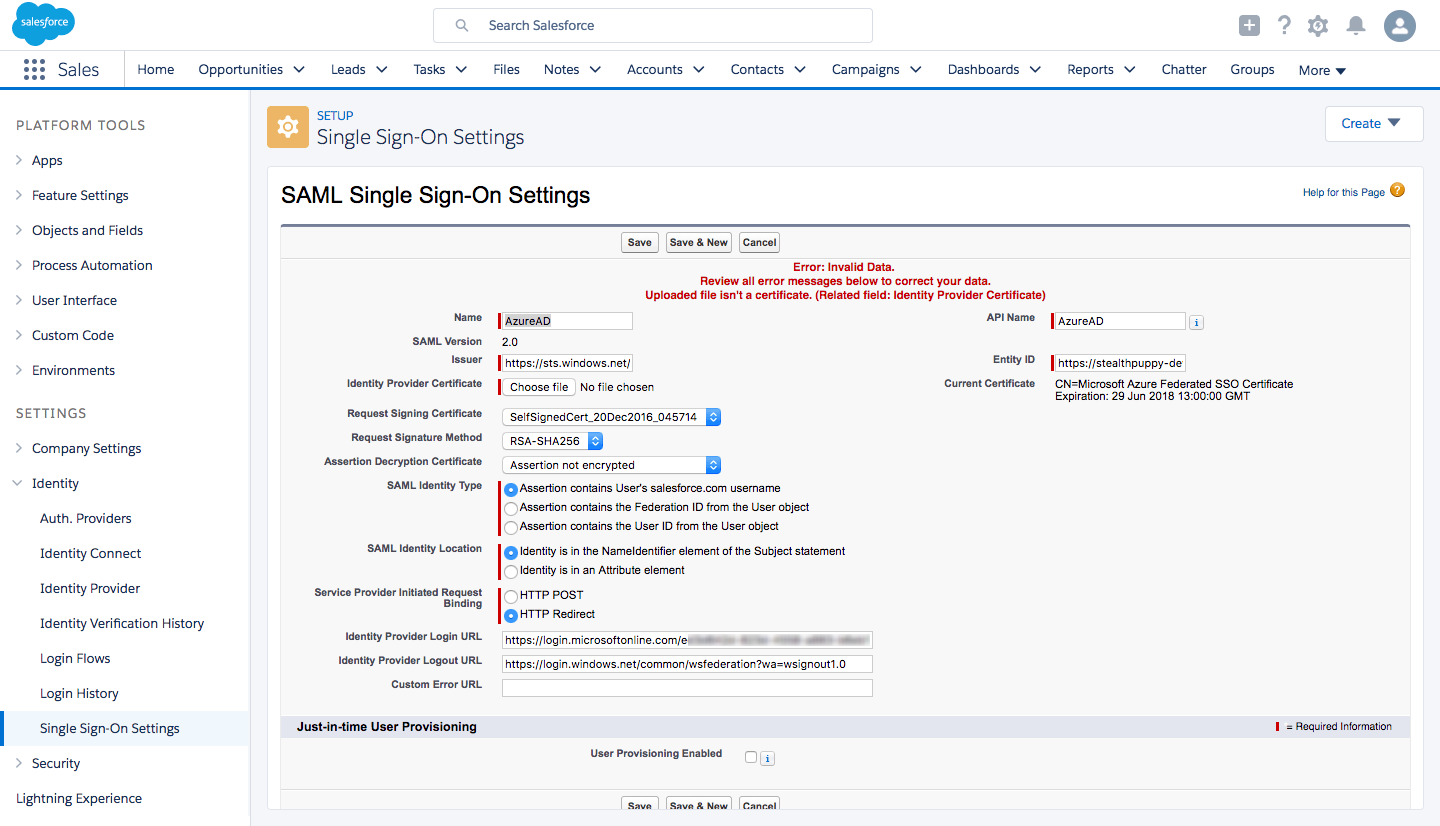
Task: Open the user profile avatar
Action: click(1400, 26)
